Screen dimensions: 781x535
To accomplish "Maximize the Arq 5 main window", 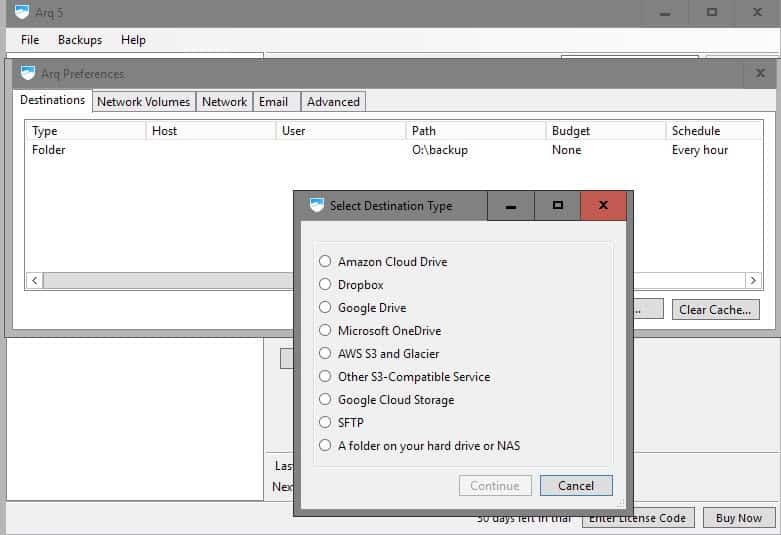I will click(x=712, y=12).
